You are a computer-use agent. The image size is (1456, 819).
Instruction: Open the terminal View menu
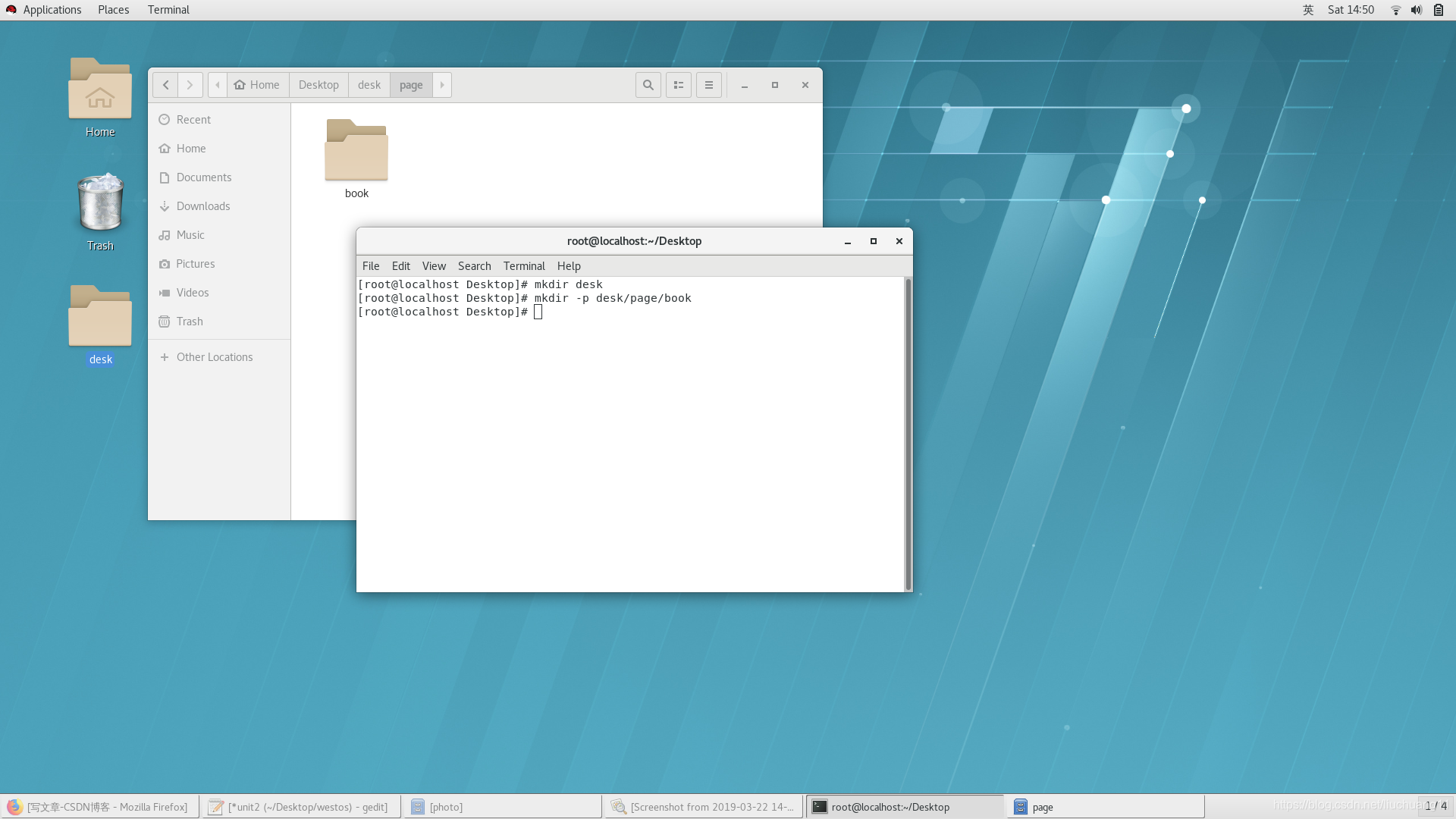434,266
